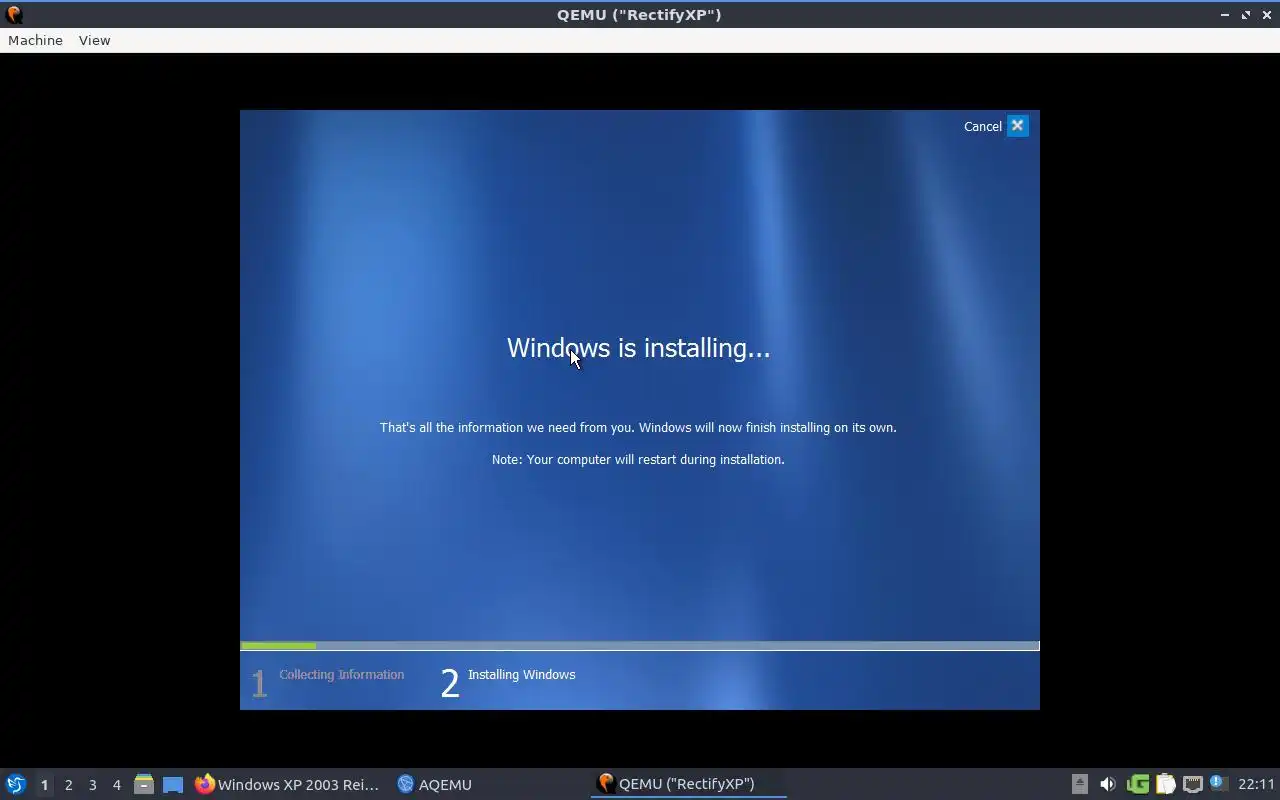This screenshot has height=800, width=1280.
Task: Maximize the QEMU window
Action: click(1246, 15)
